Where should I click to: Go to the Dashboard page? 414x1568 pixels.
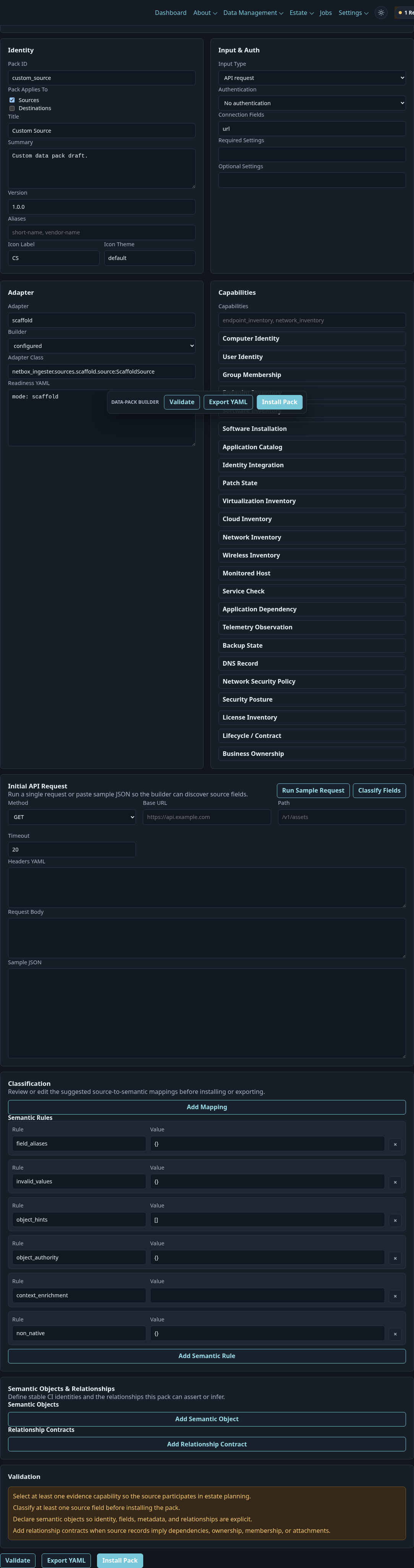pyautogui.click(x=171, y=13)
